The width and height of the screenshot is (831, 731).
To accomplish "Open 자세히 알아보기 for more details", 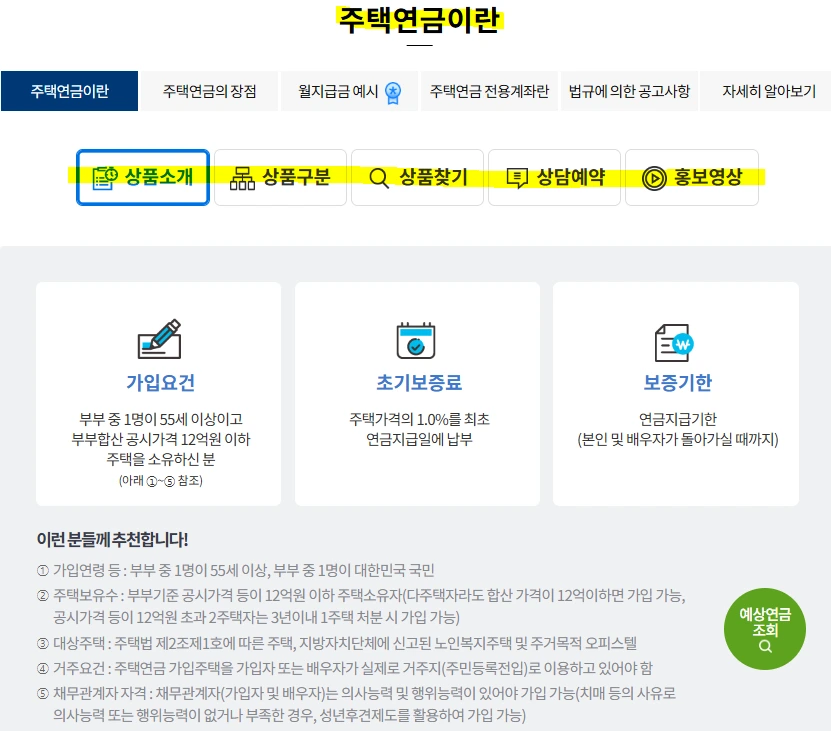I will point(768,90).
